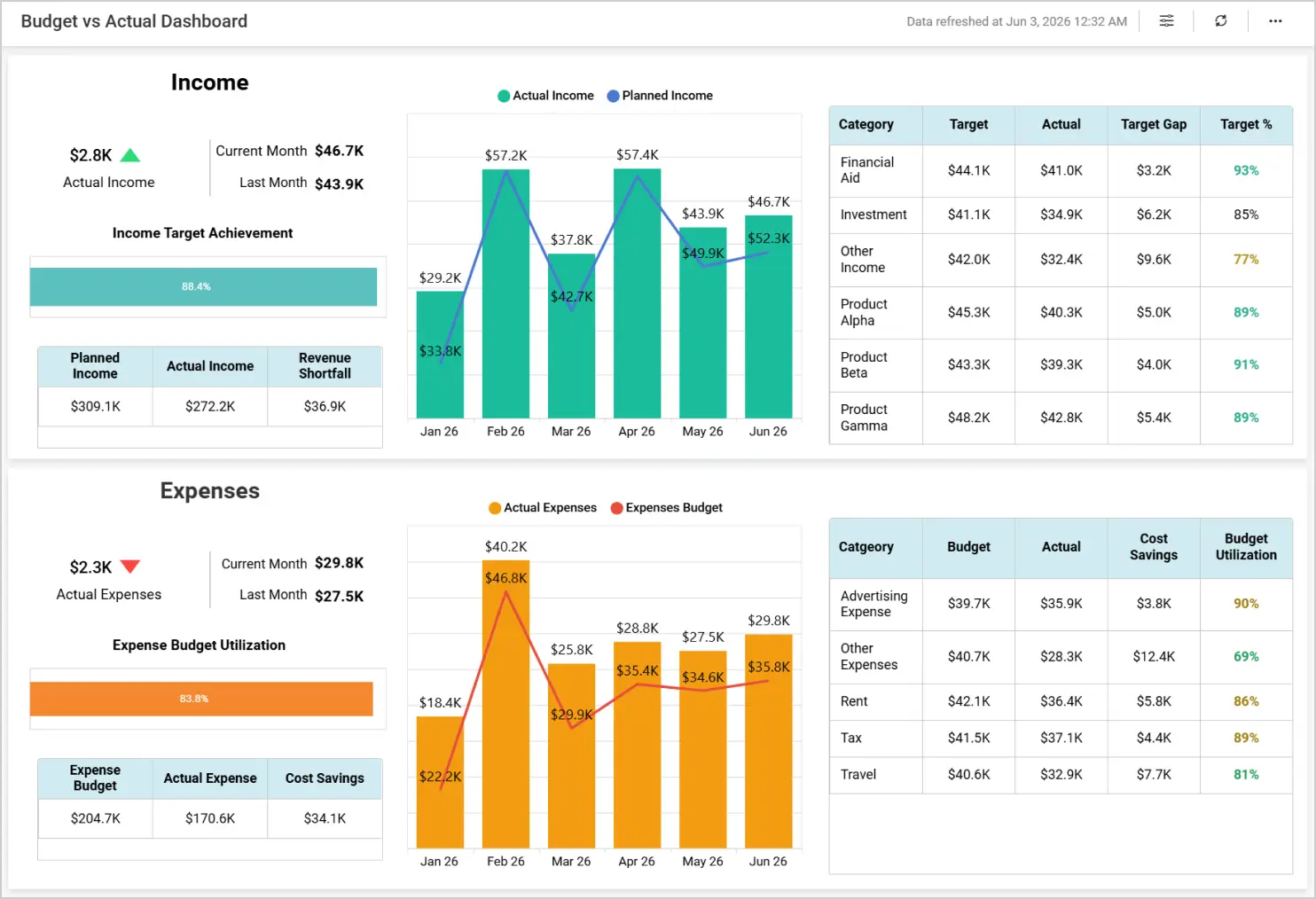Click the 83.8% Expense Budget Utilization bar
Viewport: 1316px width, 899px height.
(201, 699)
